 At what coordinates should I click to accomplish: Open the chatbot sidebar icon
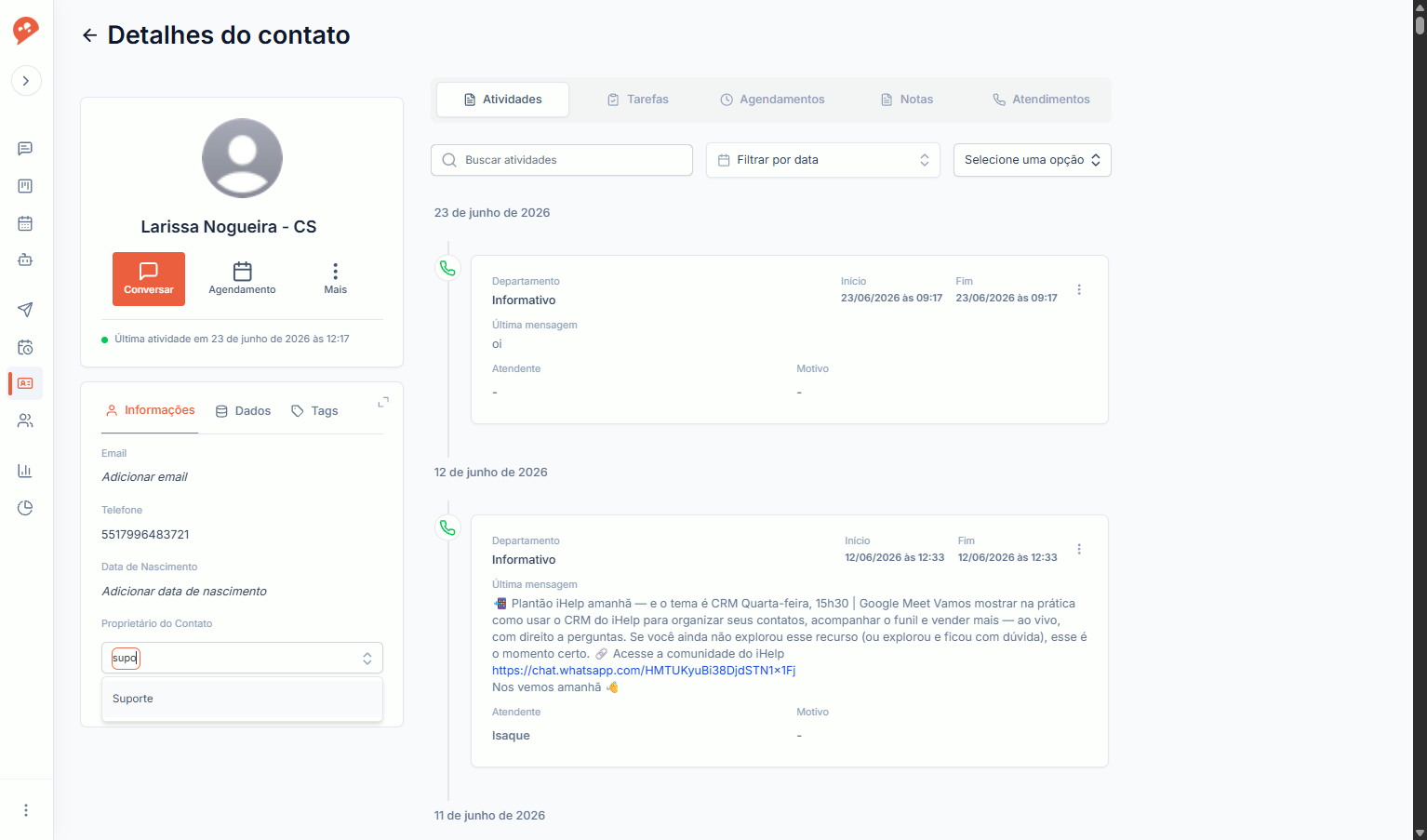pyautogui.click(x=25, y=260)
